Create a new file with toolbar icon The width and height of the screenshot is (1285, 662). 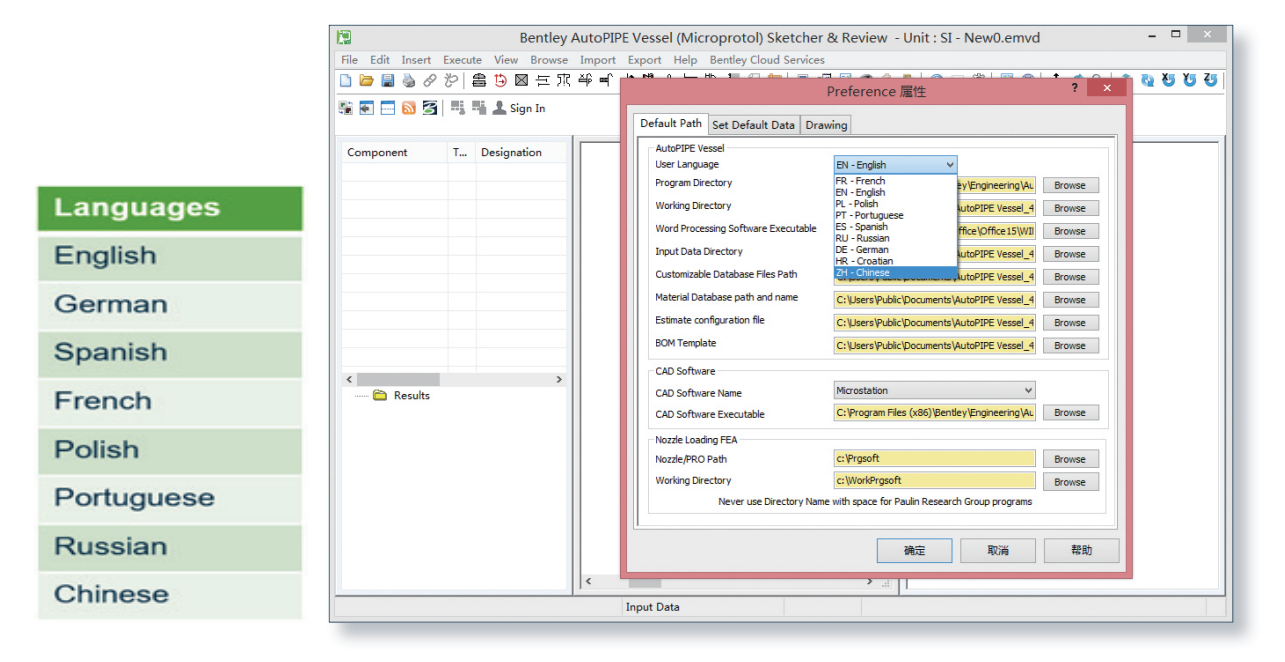tap(346, 80)
